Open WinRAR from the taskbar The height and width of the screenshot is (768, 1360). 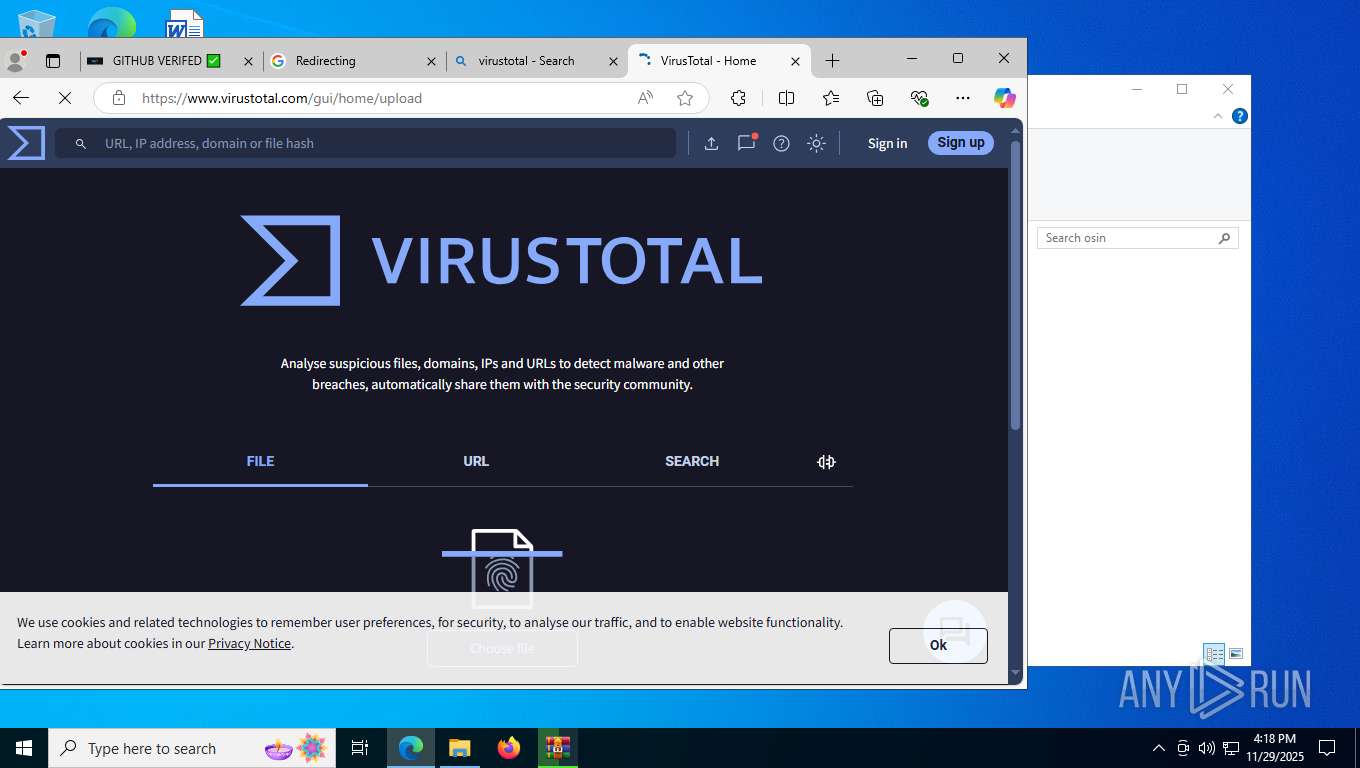click(557, 748)
